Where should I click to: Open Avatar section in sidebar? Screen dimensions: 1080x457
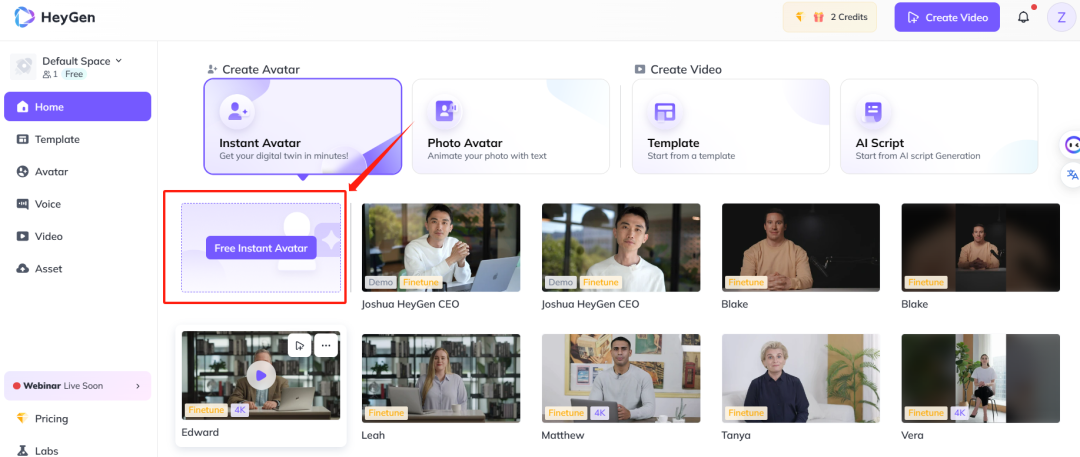click(x=77, y=172)
